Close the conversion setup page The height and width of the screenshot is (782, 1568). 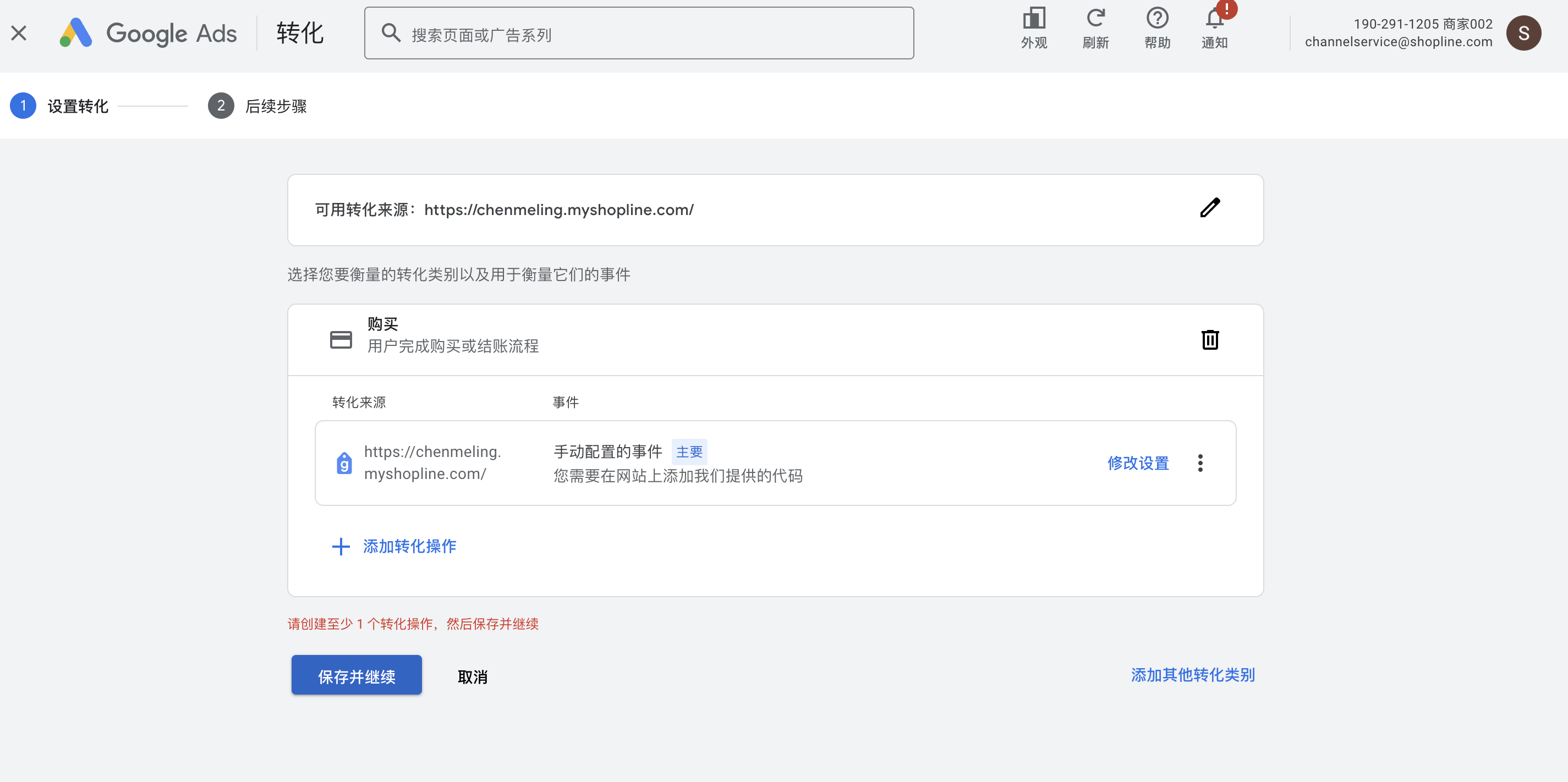[x=19, y=33]
